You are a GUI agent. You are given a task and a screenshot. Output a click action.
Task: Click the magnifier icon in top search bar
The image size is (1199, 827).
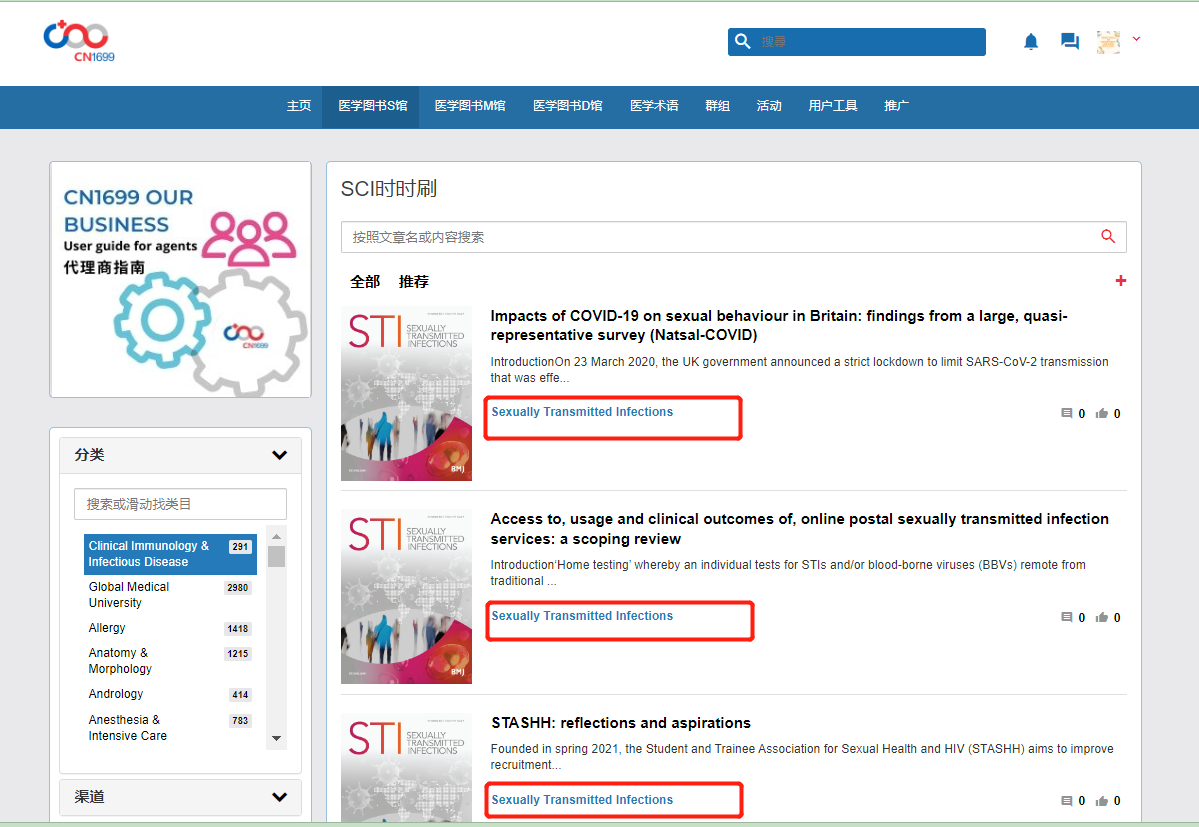click(x=742, y=41)
